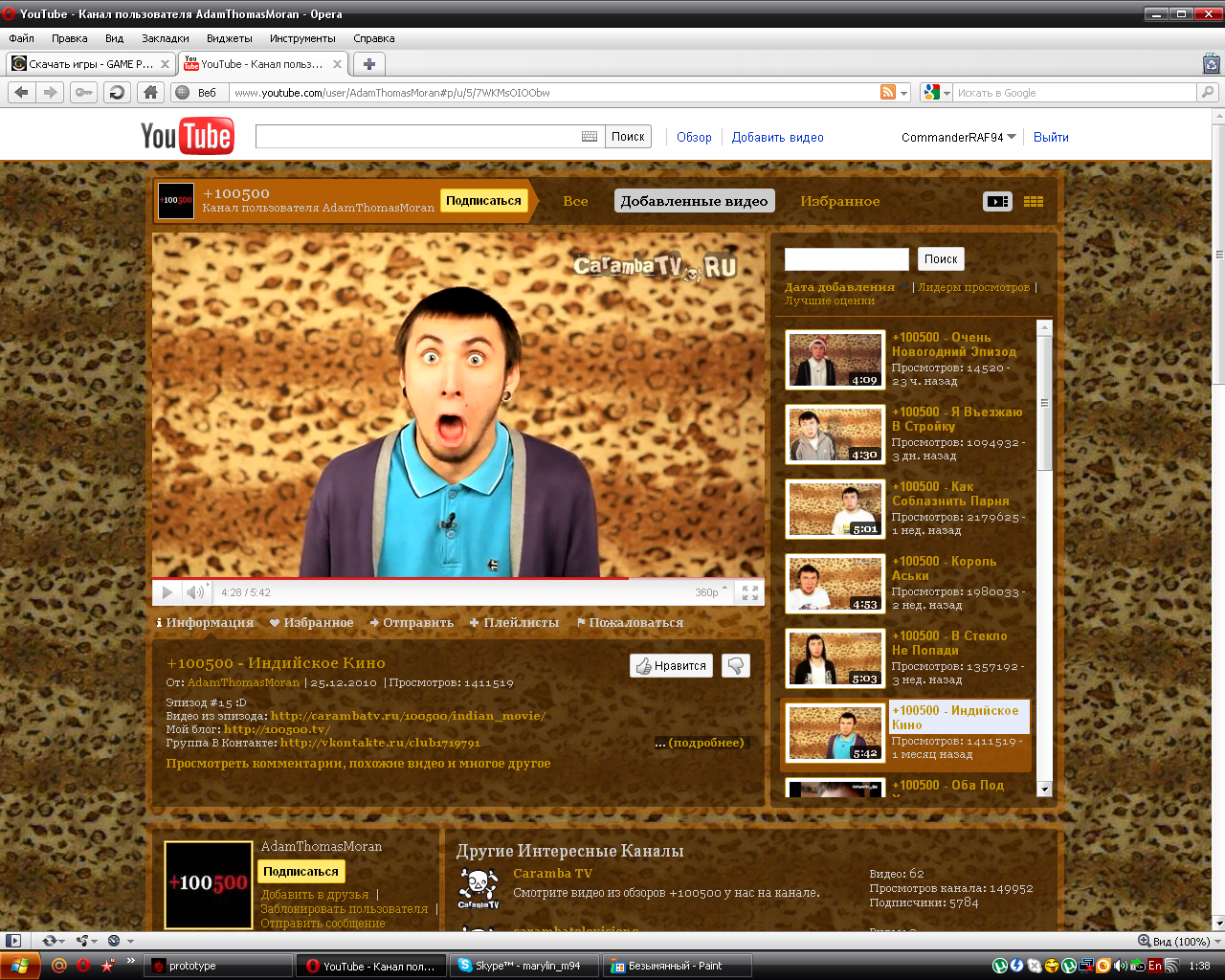The width and height of the screenshot is (1225, 980).
Task: Click the YouTube header search field
Action: point(428,137)
